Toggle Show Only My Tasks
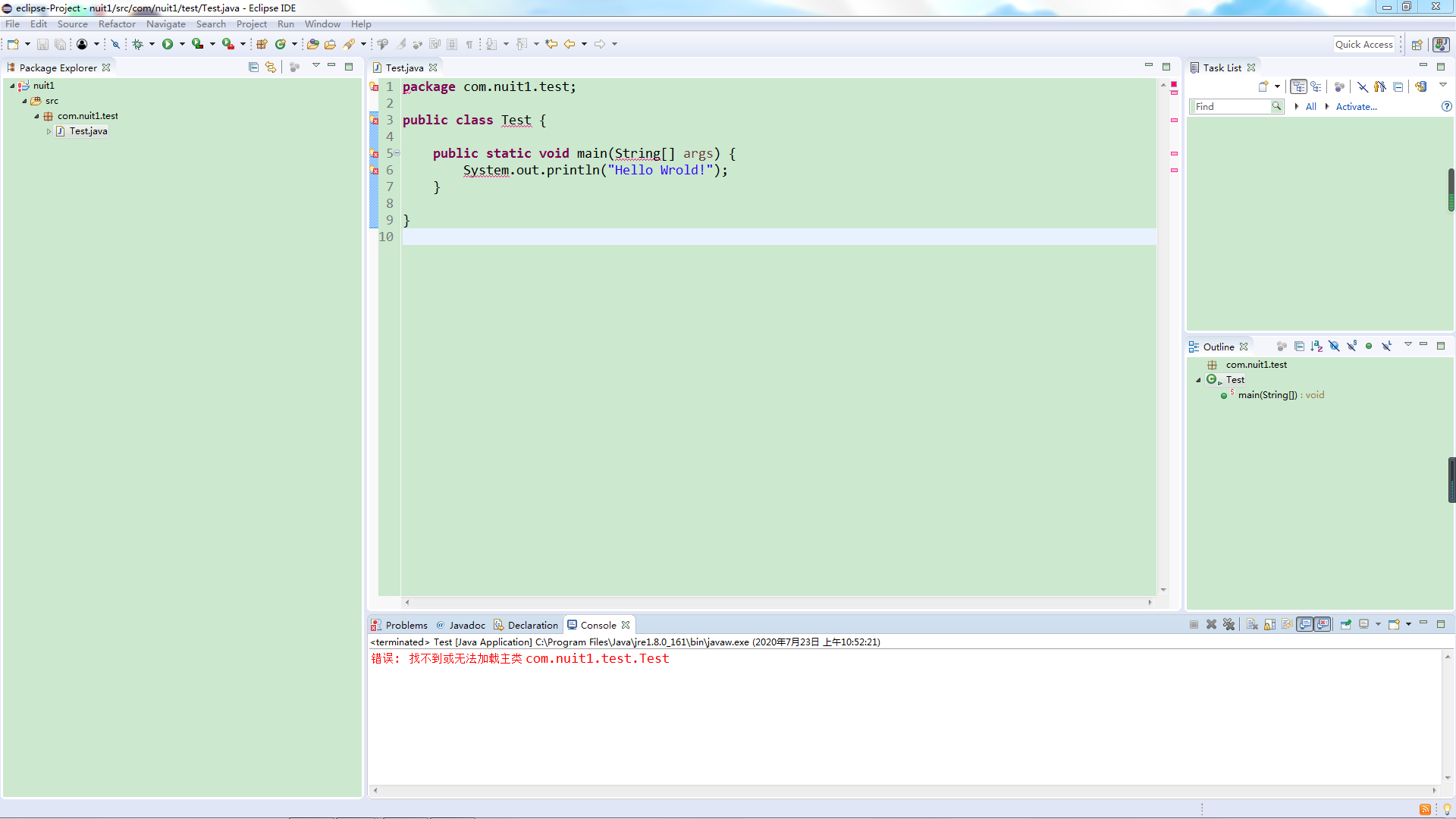This screenshot has width=1456, height=819. pyautogui.click(x=1380, y=86)
